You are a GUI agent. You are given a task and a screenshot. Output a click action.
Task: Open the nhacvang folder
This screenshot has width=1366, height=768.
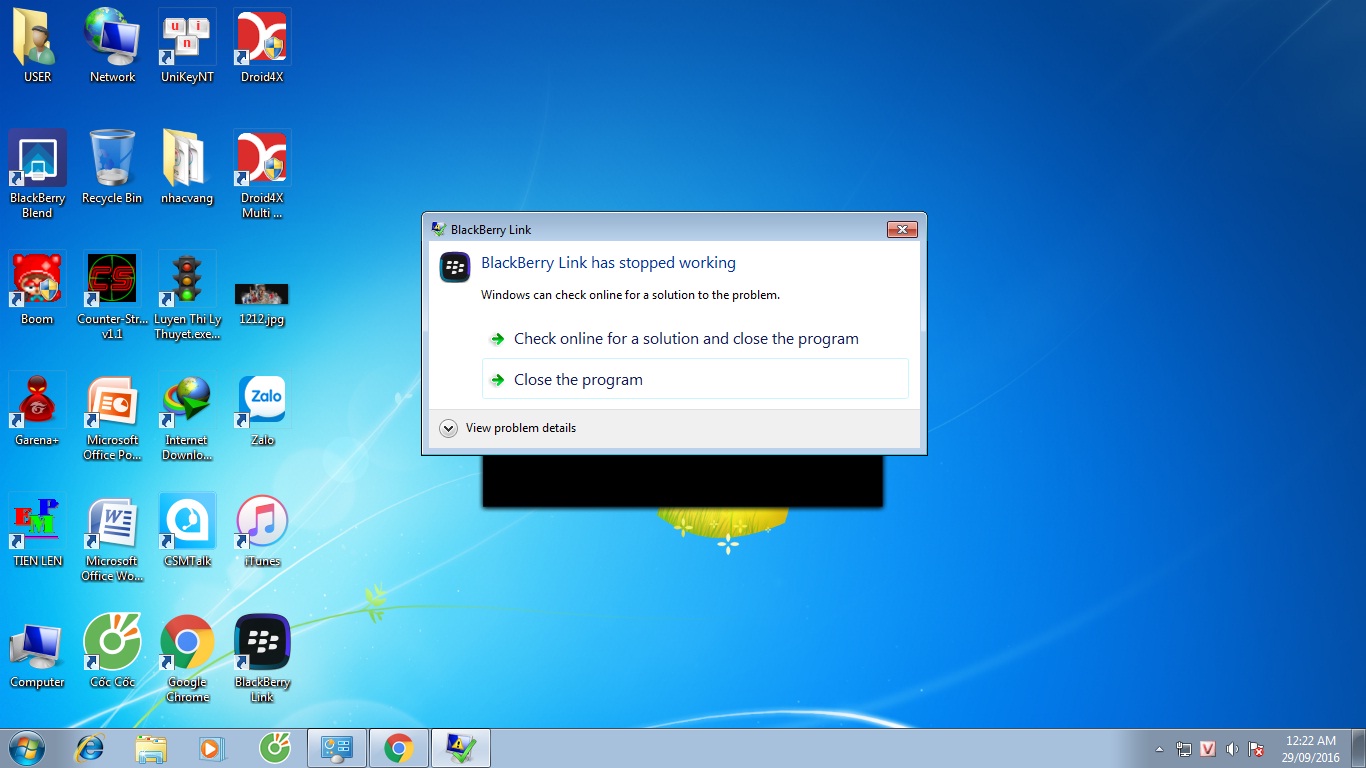point(187,167)
